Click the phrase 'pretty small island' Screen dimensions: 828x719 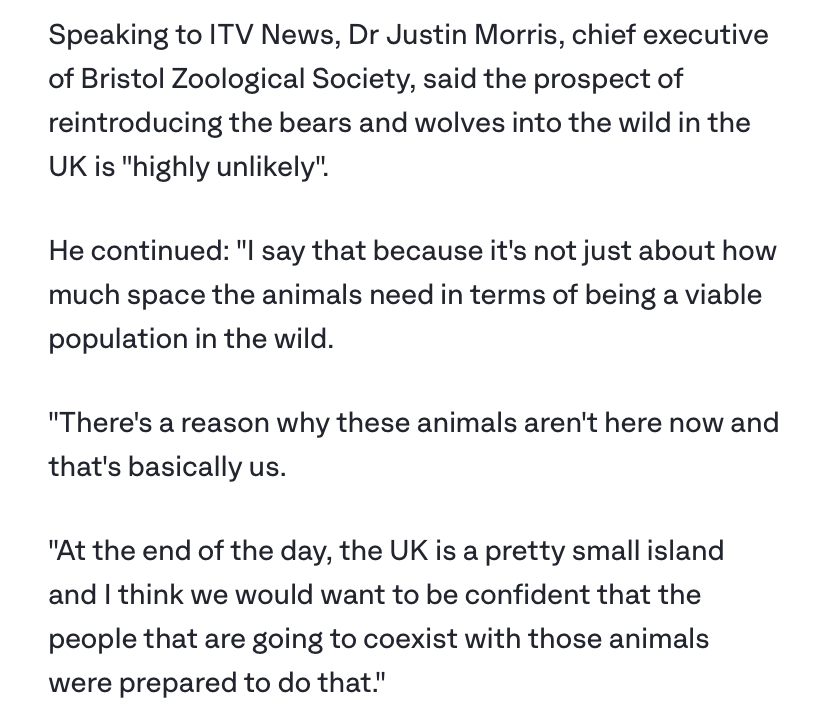[x=604, y=551]
